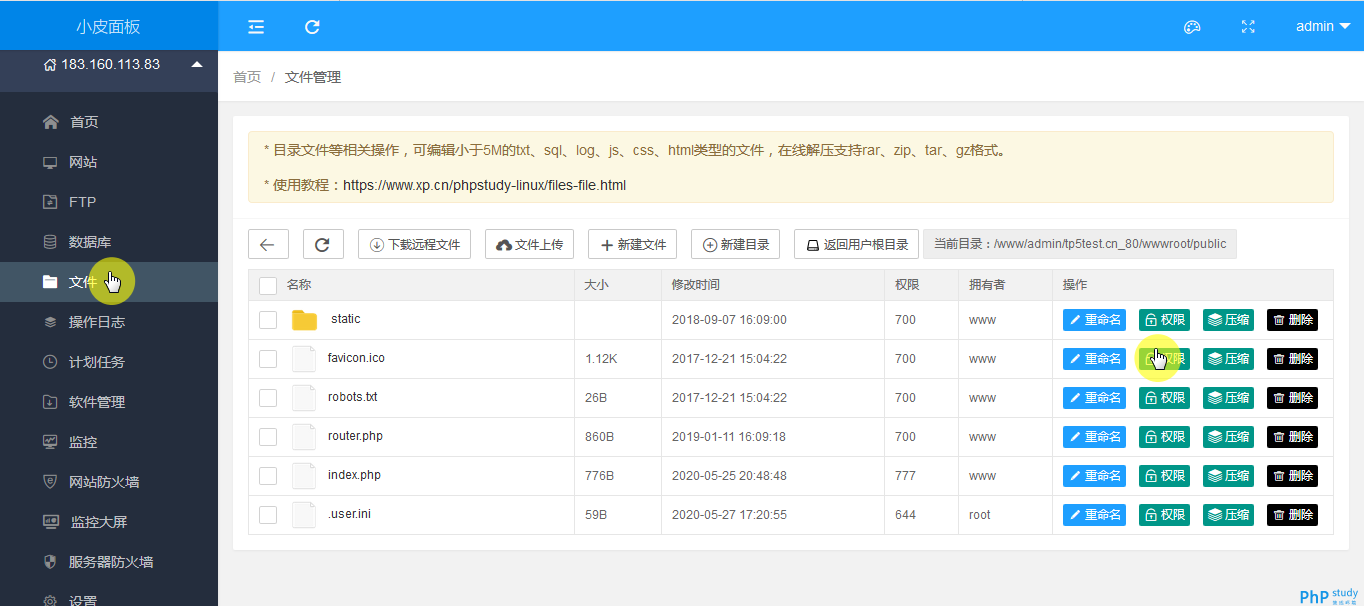Viewport: 1364px width, 606px height.
Task: Click the router.php file name
Action: pyautogui.click(x=355, y=436)
